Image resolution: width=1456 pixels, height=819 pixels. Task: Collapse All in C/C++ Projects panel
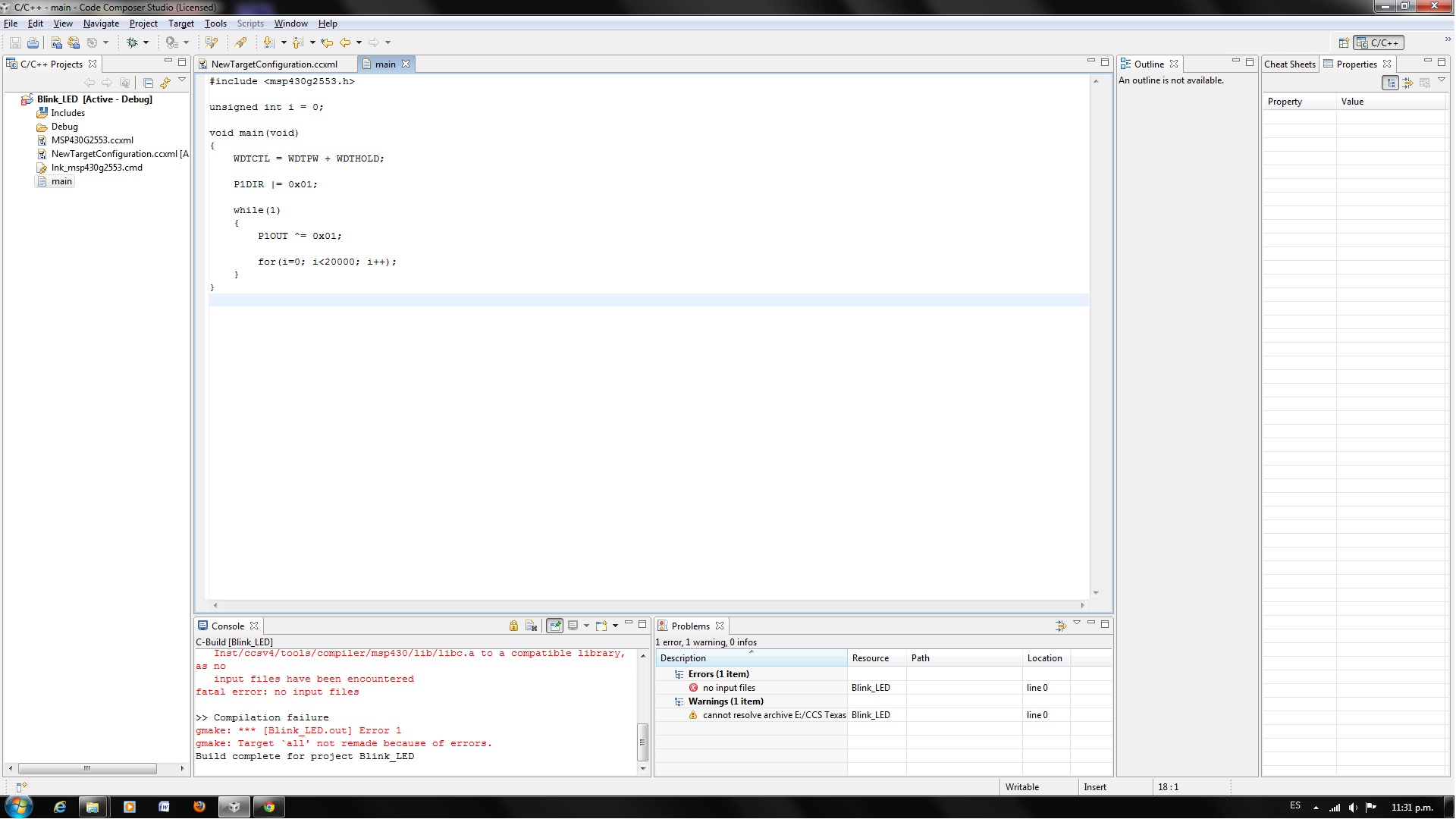point(148,83)
